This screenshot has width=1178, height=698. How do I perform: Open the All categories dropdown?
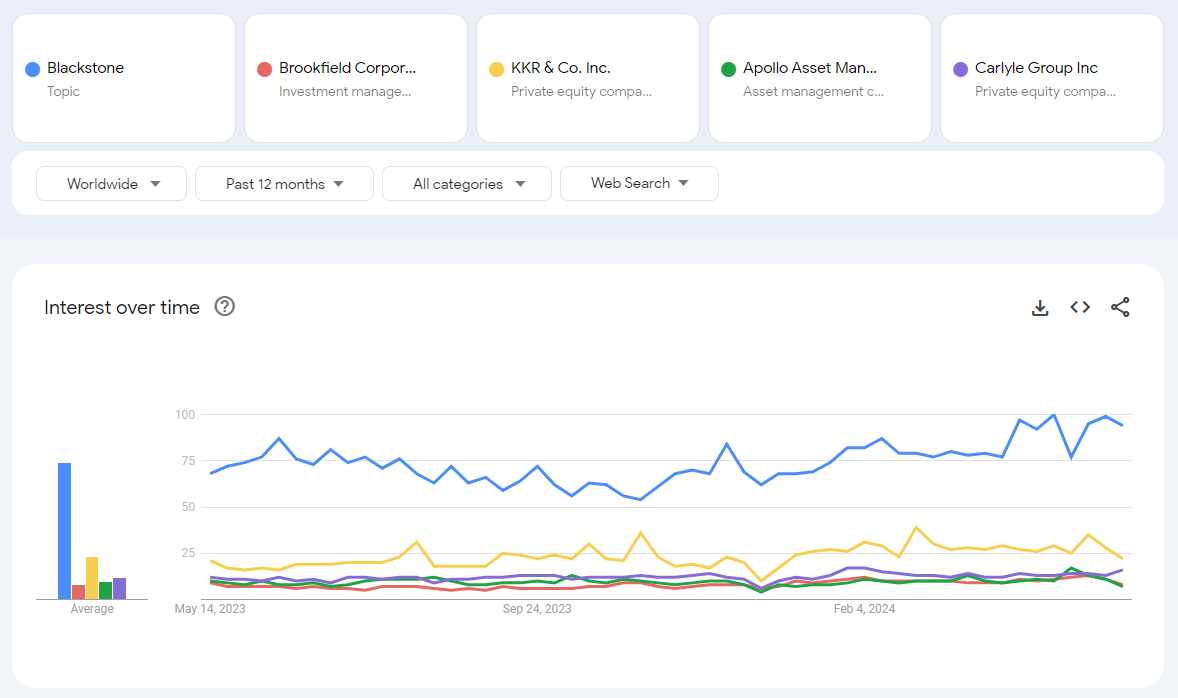click(467, 184)
